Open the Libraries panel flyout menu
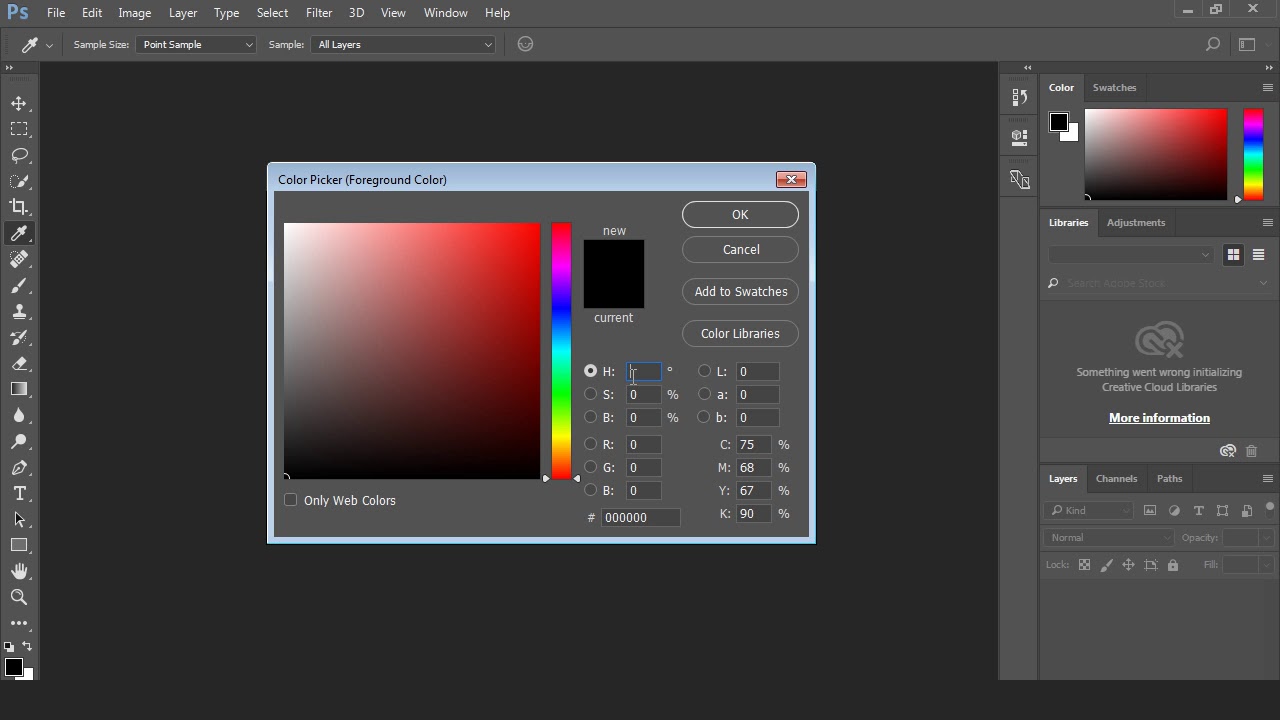 point(1267,223)
